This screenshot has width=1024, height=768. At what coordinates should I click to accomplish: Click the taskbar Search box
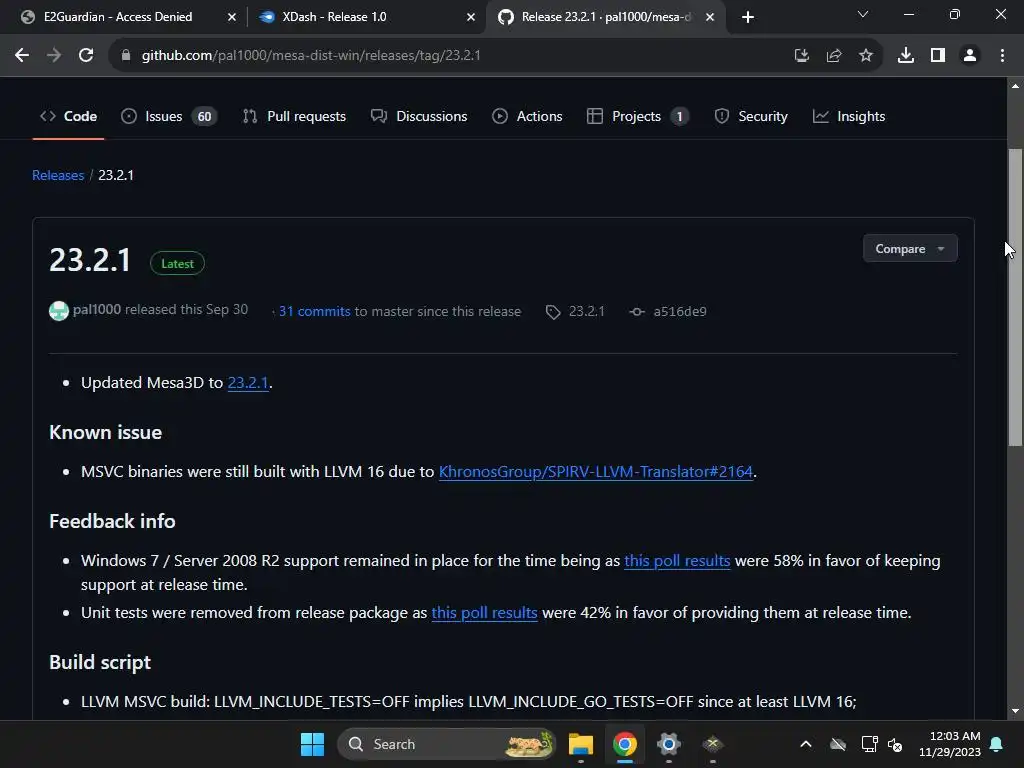pos(447,744)
